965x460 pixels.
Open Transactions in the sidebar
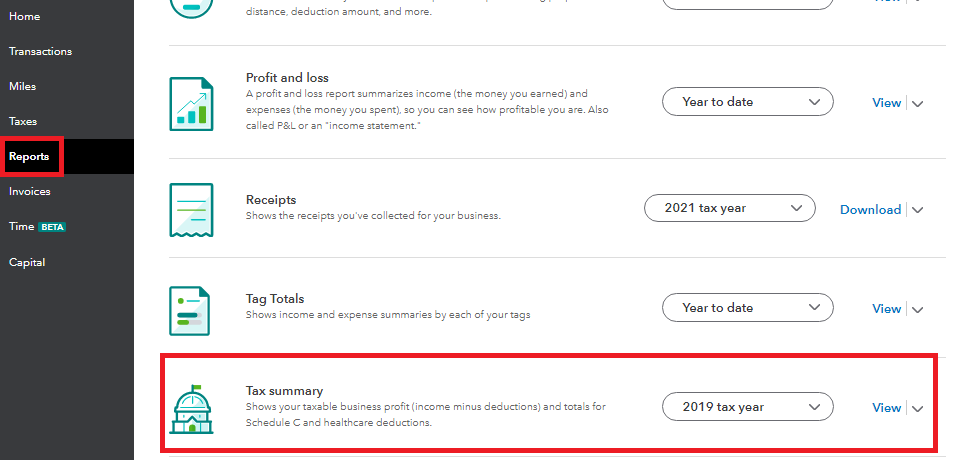[x=40, y=51]
